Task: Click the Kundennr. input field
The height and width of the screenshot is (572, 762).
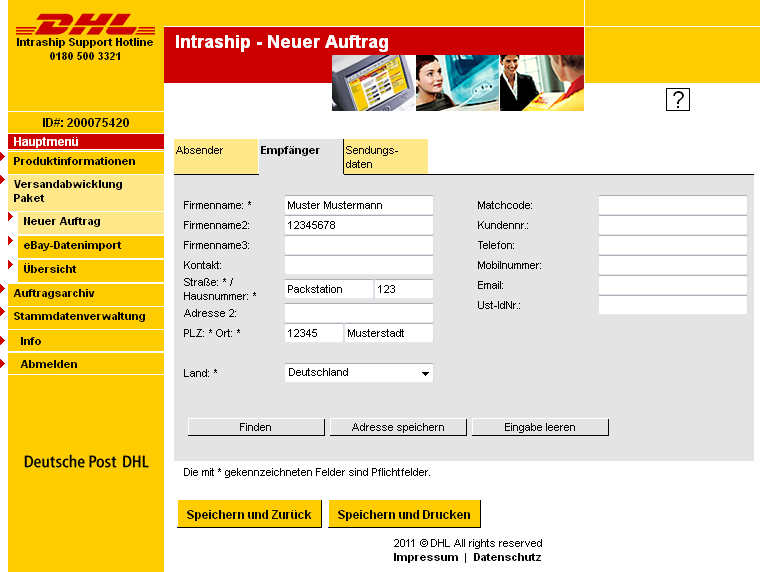Action: click(673, 225)
